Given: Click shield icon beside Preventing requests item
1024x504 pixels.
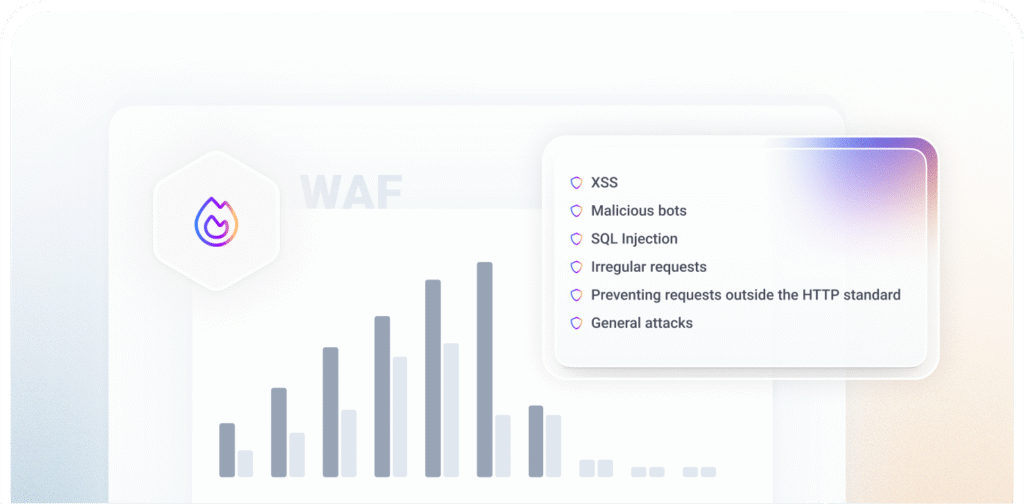Looking at the screenshot, I should (x=576, y=295).
